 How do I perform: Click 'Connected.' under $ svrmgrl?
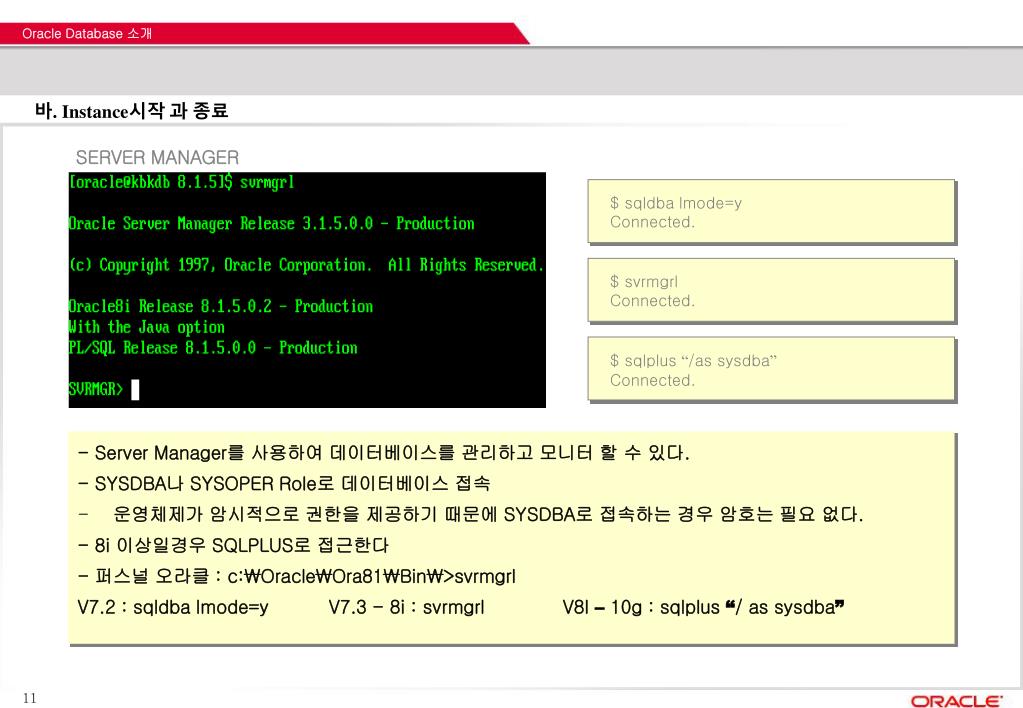[x=652, y=301]
